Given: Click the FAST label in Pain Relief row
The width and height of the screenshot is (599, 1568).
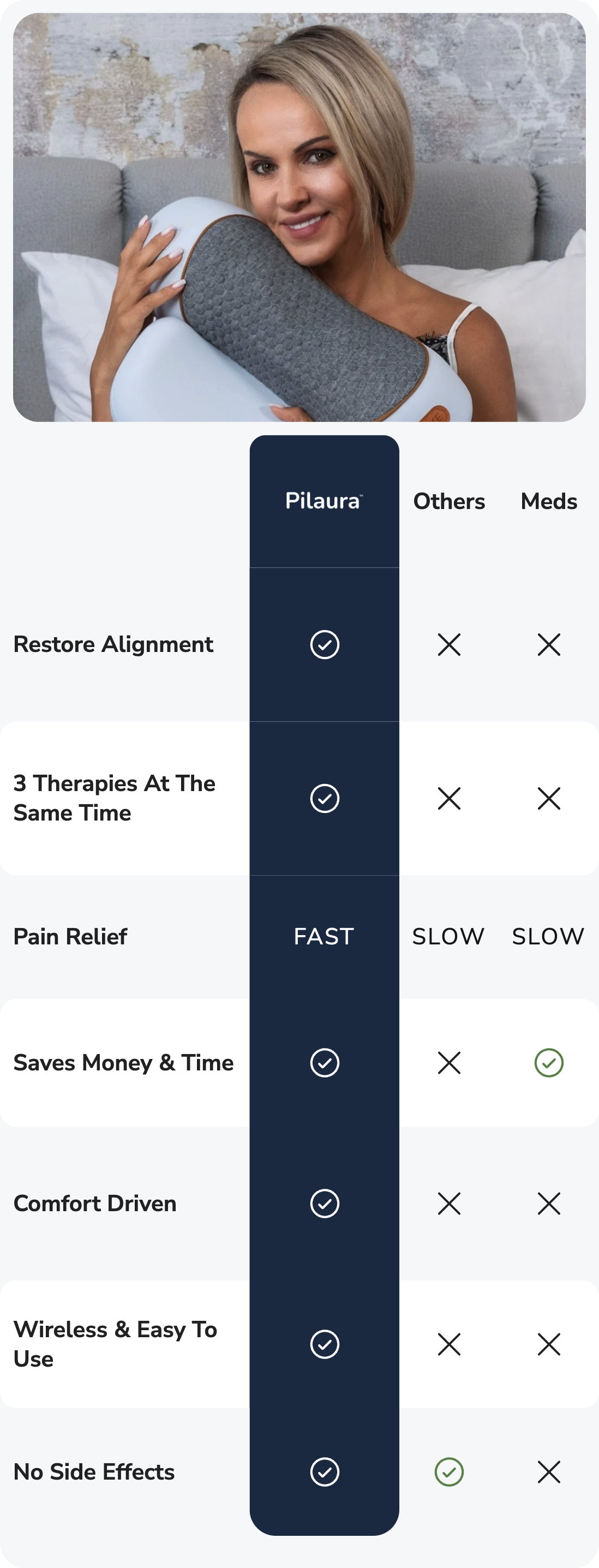Looking at the screenshot, I should point(324,937).
